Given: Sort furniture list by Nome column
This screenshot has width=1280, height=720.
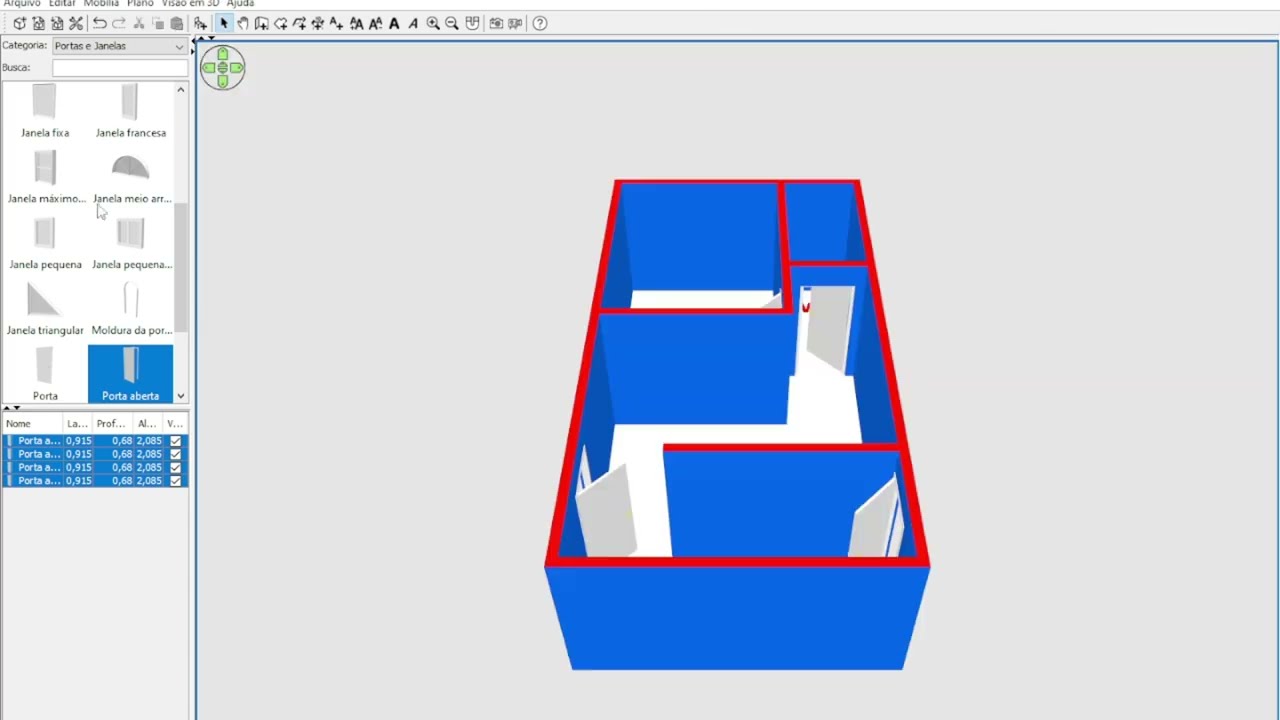Looking at the screenshot, I should (x=33, y=424).
